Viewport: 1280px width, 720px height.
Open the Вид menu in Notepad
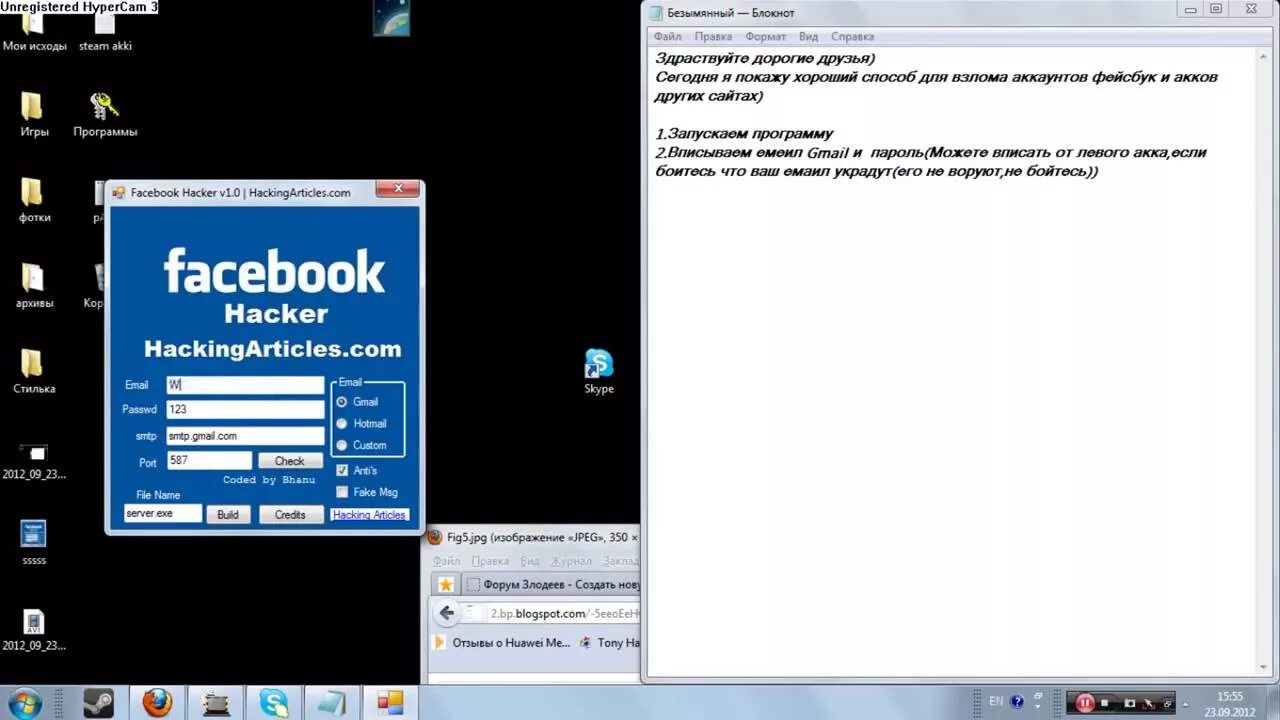(808, 37)
